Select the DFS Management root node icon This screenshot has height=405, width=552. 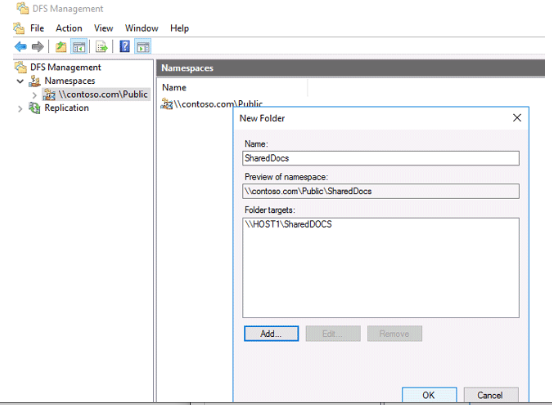[x=21, y=67]
